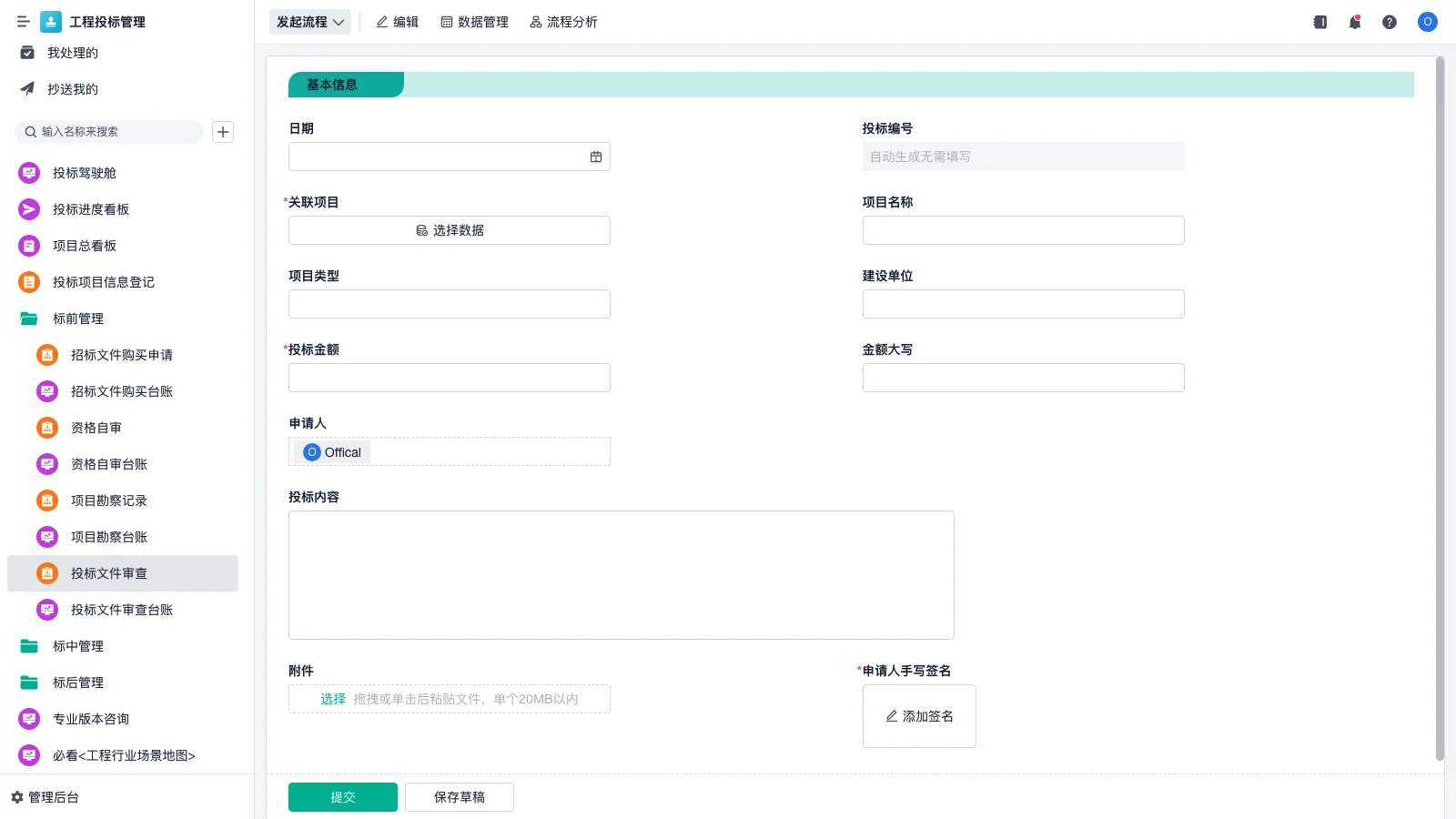
Task: Open the notification bell
Action: 1354,22
